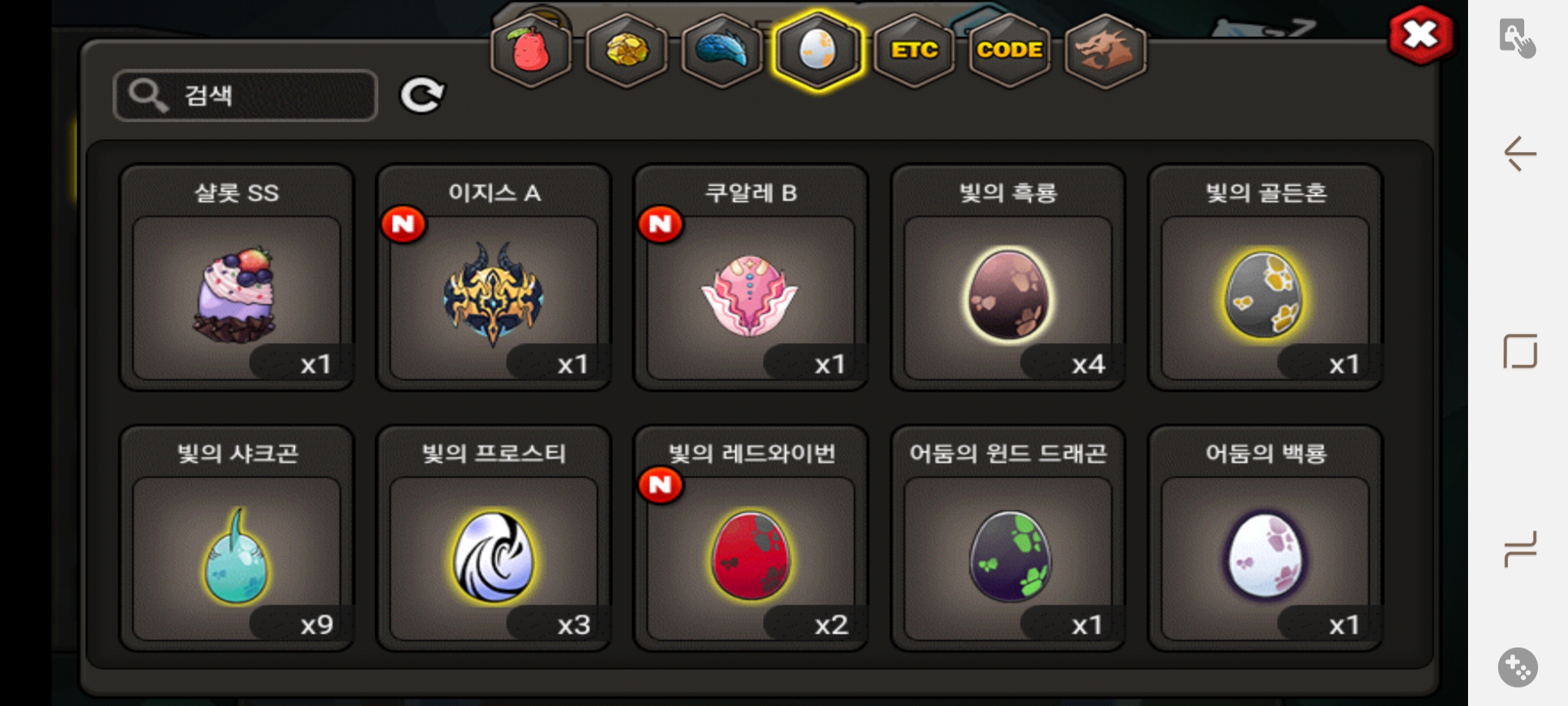Choose the 쿠알레 B pink egg
This screenshot has height=706, width=1568.
click(751, 277)
